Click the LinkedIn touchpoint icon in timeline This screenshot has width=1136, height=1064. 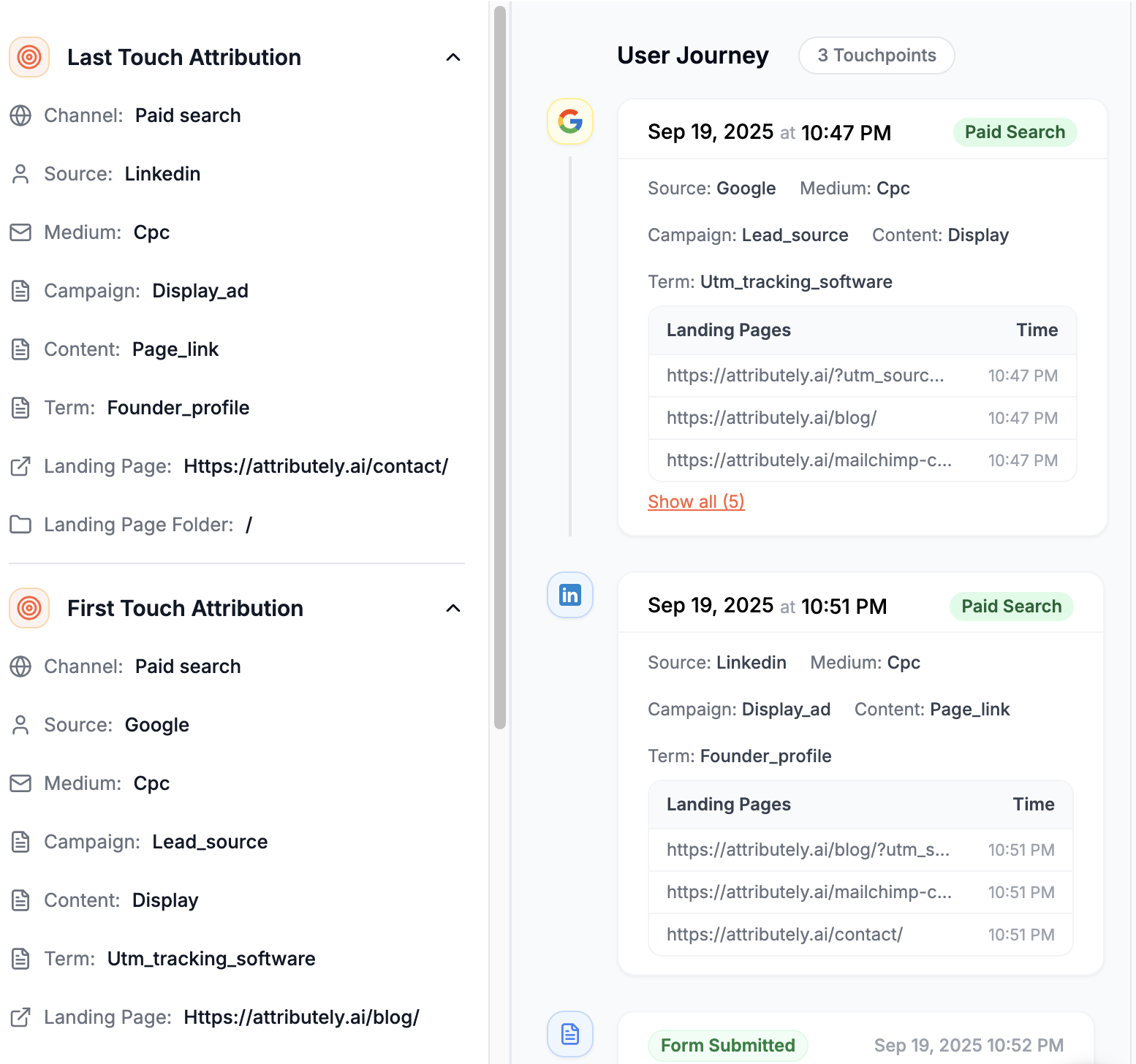570,595
